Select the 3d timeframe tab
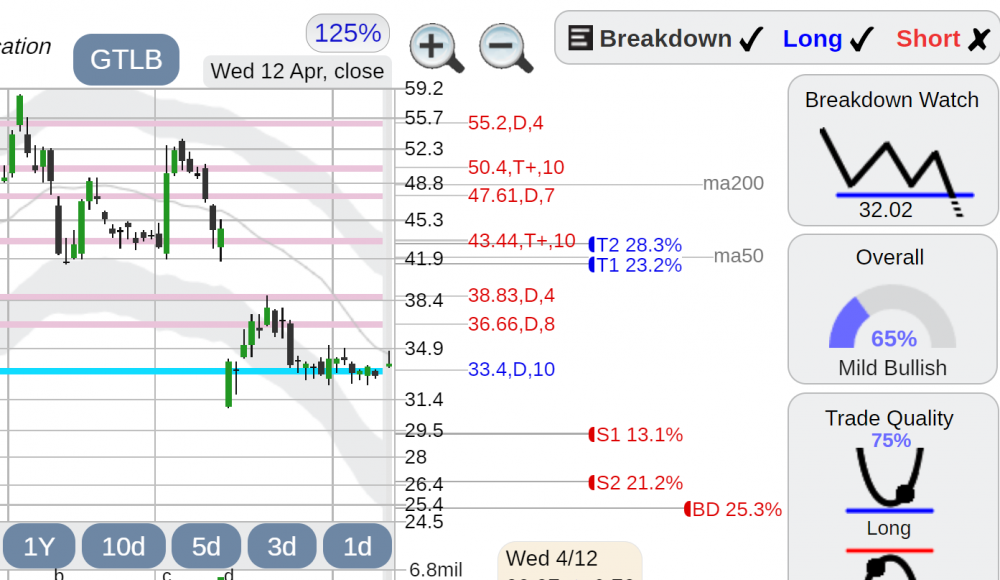The height and width of the screenshot is (580, 1000). [281, 546]
